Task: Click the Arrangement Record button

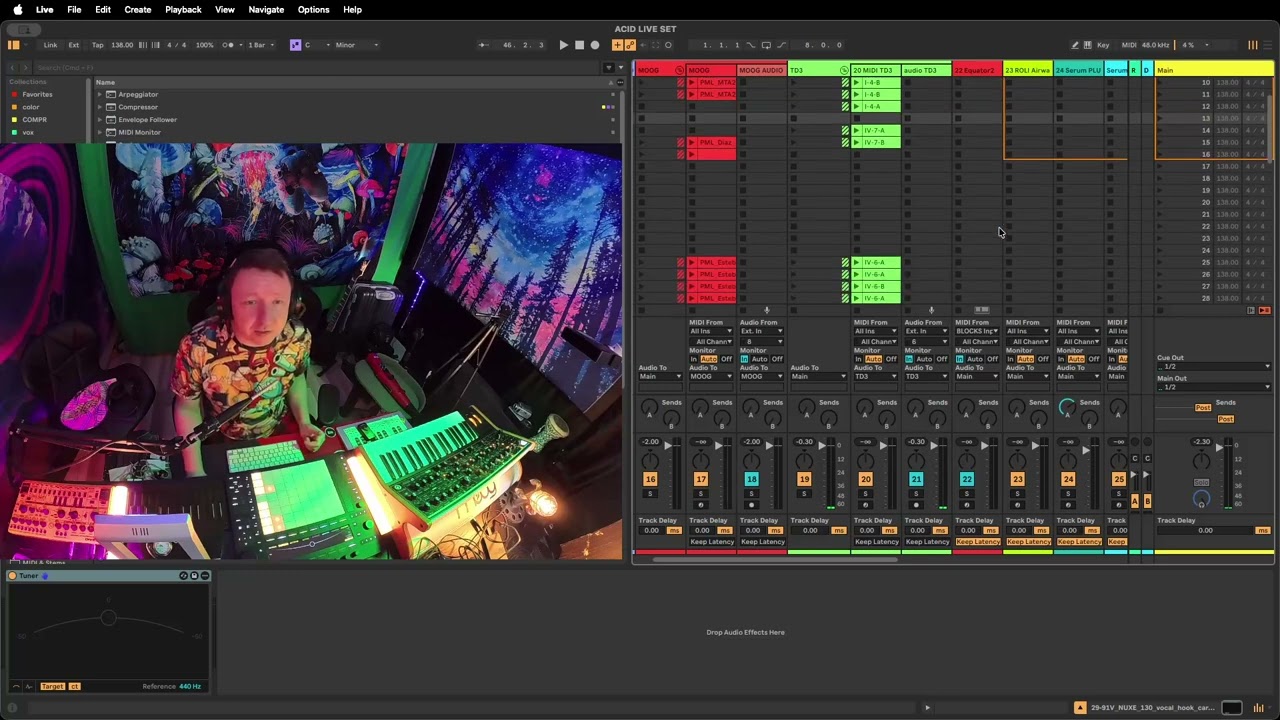Action: [595, 45]
